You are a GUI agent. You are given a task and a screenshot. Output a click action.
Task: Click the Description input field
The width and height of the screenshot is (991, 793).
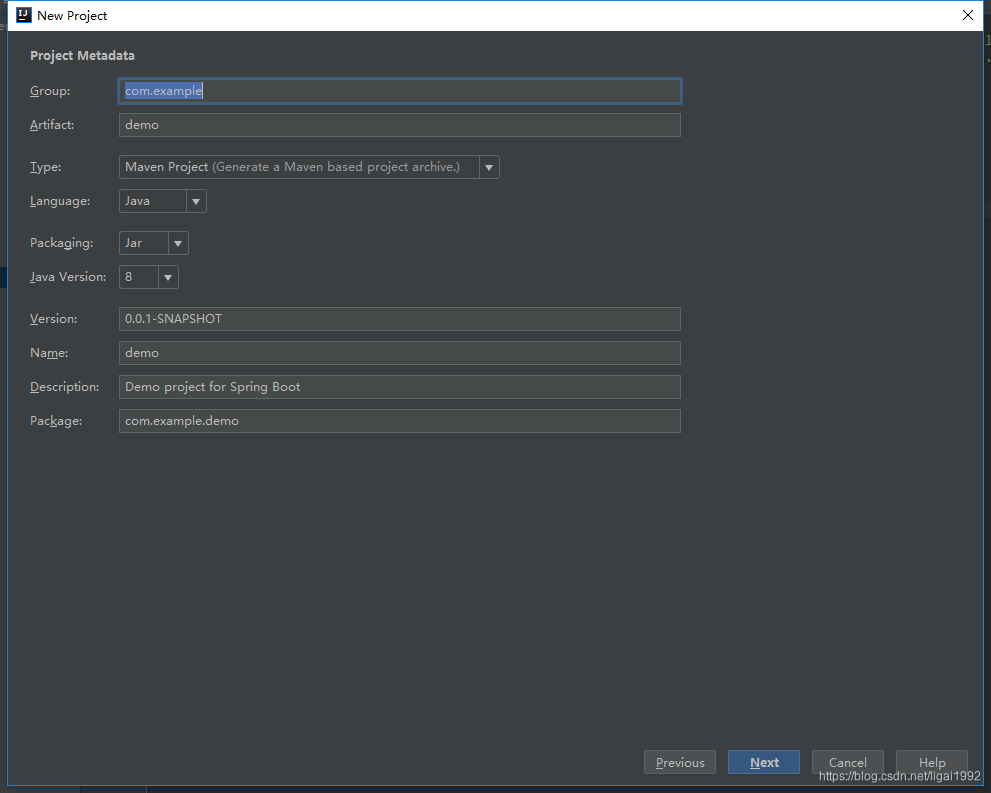coord(399,387)
